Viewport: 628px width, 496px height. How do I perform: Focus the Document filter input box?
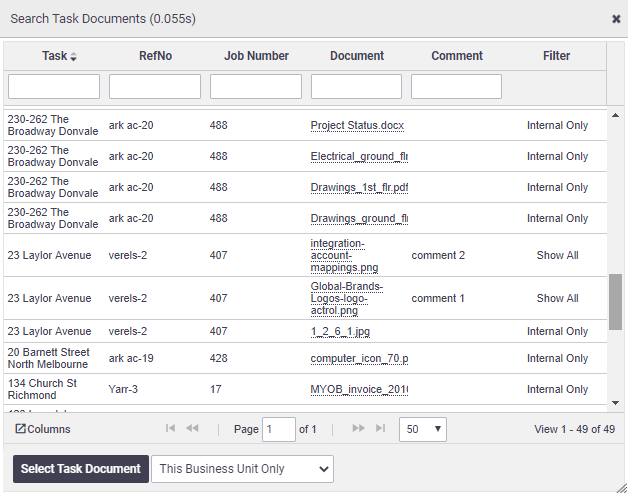click(356, 86)
